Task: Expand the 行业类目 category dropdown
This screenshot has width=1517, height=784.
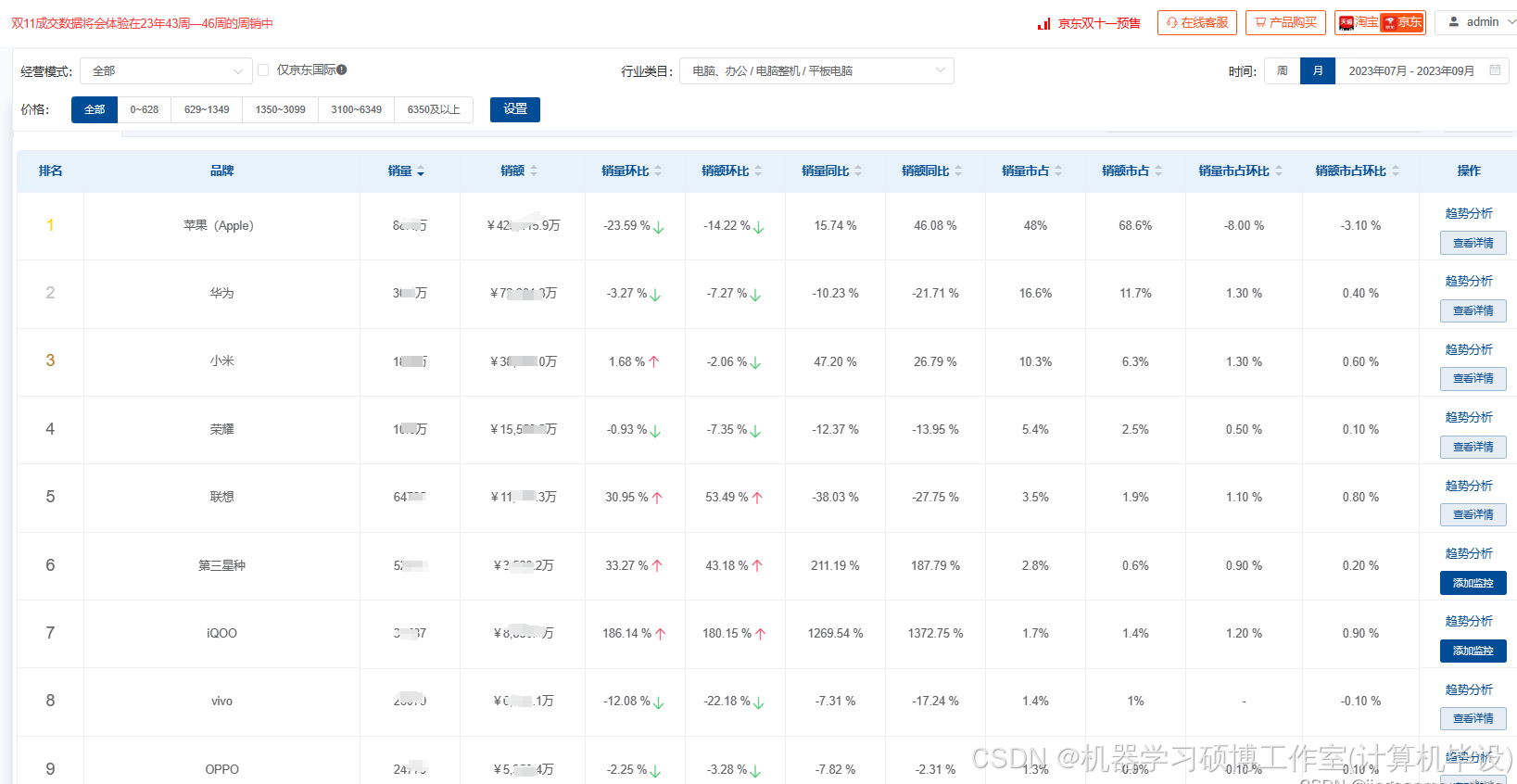Action: pyautogui.click(x=816, y=71)
